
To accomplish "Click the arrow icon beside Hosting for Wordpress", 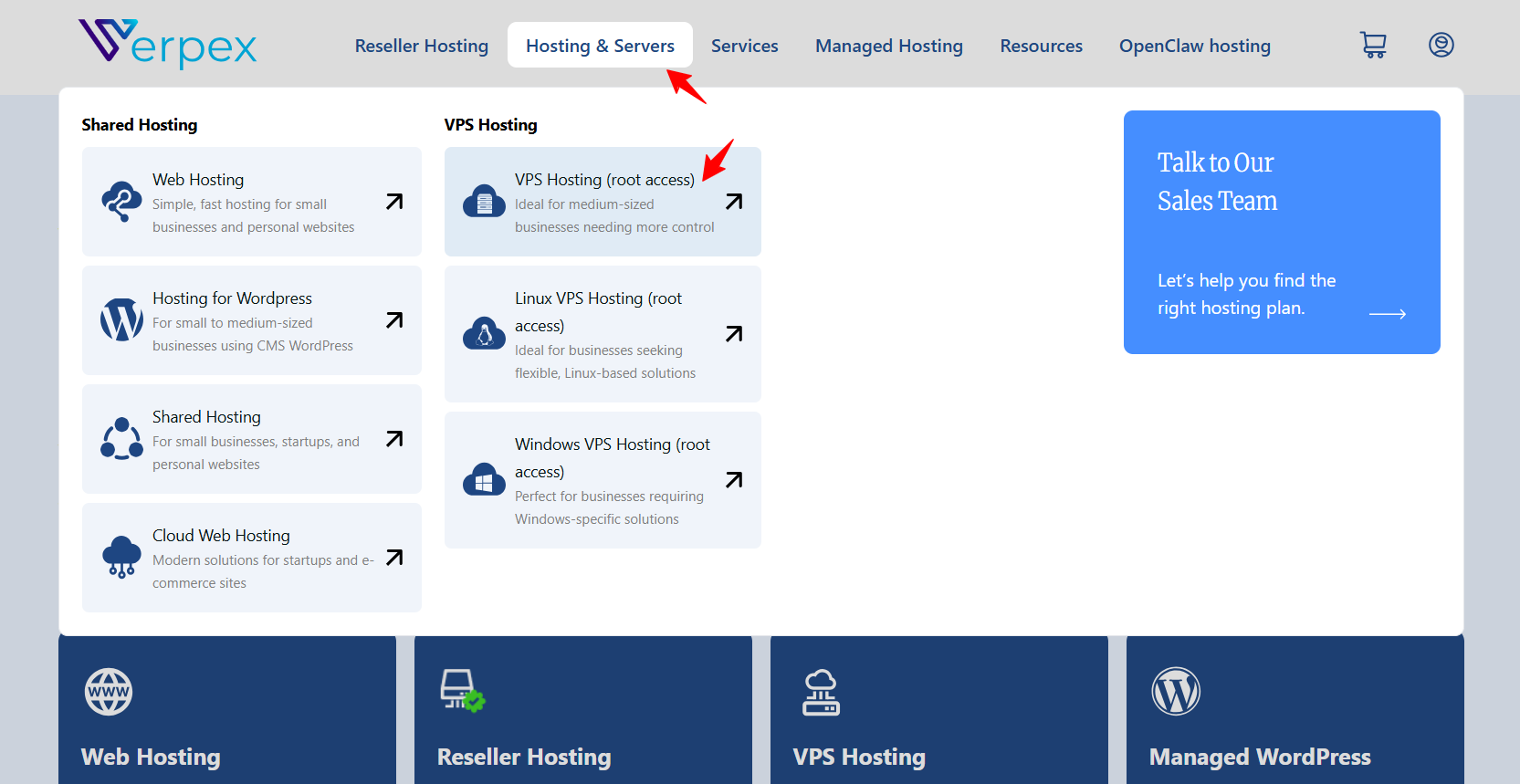I will (x=394, y=320).
